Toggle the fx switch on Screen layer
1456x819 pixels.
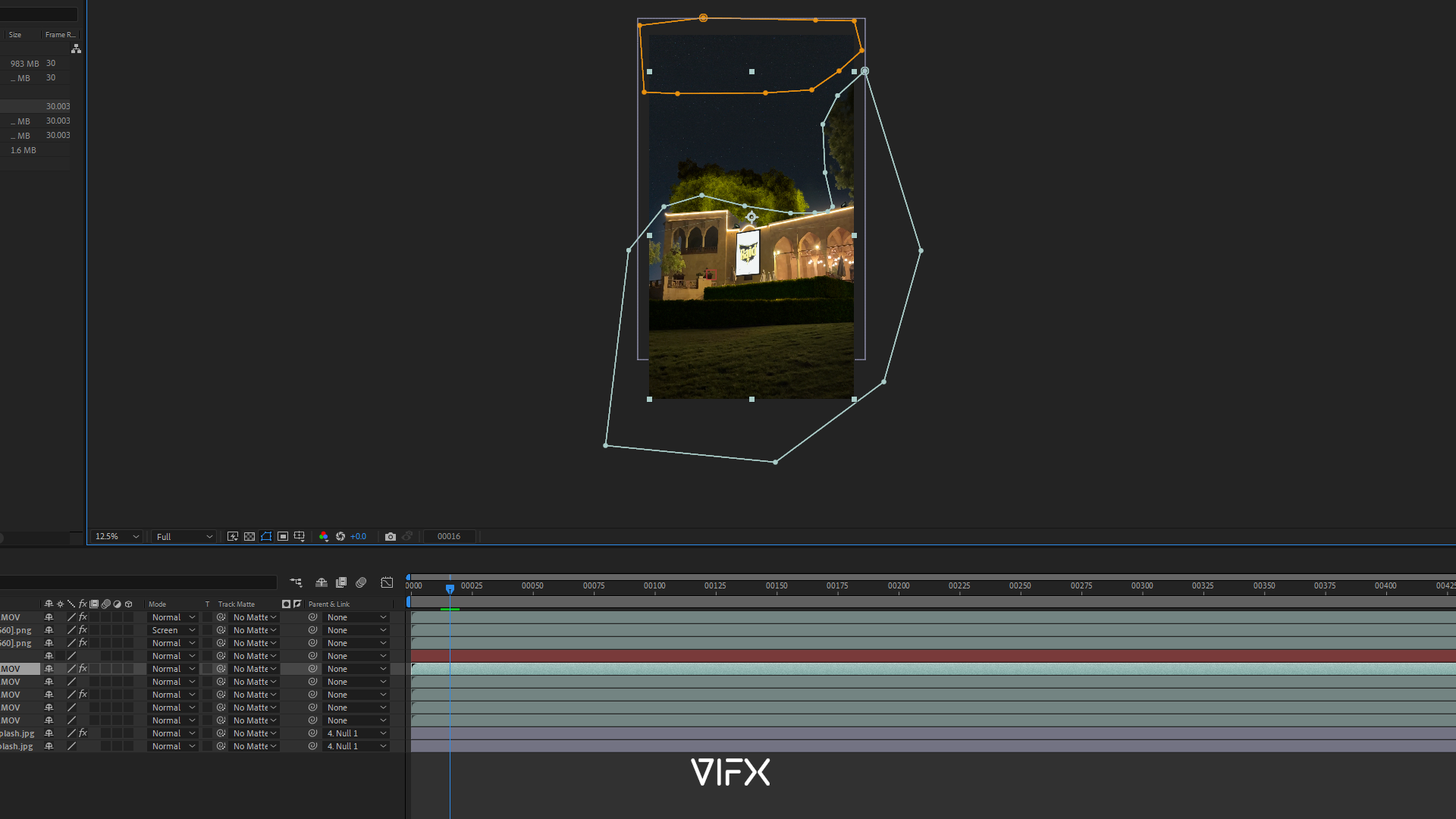83,630
